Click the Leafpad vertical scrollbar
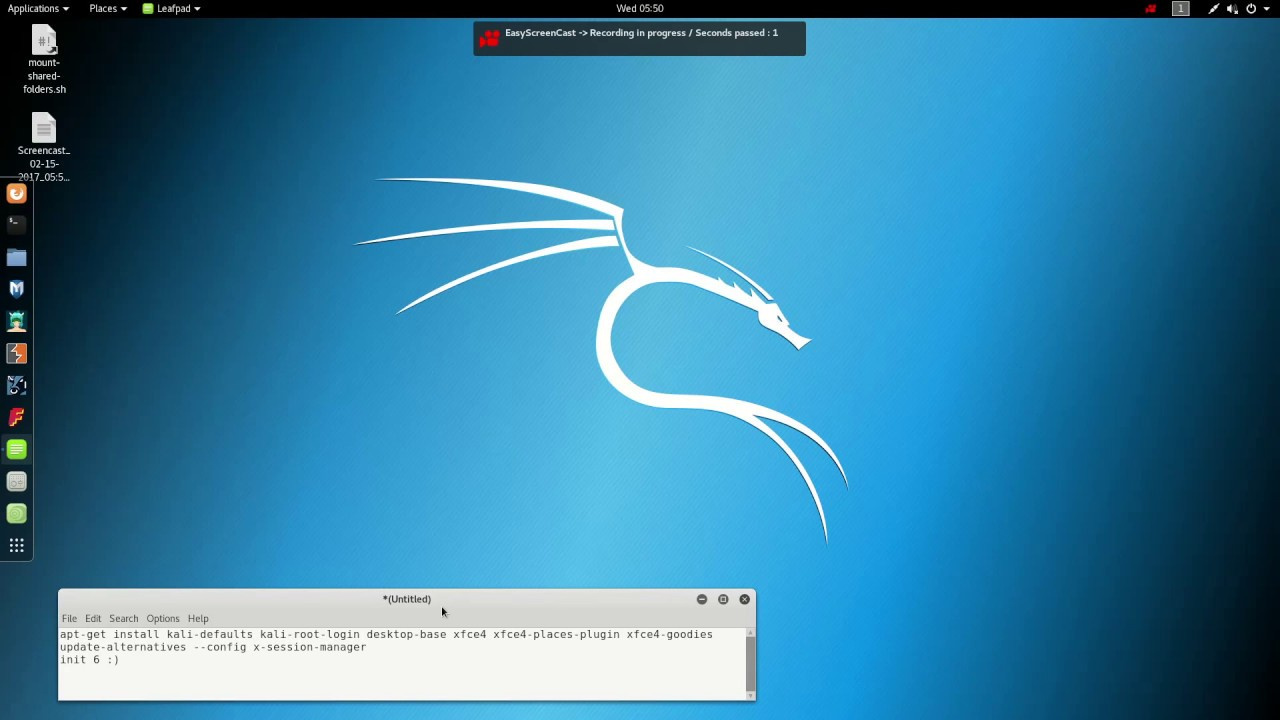Image resolution: width=1280 pixels, height=720 pixels. tap(750, 663)
